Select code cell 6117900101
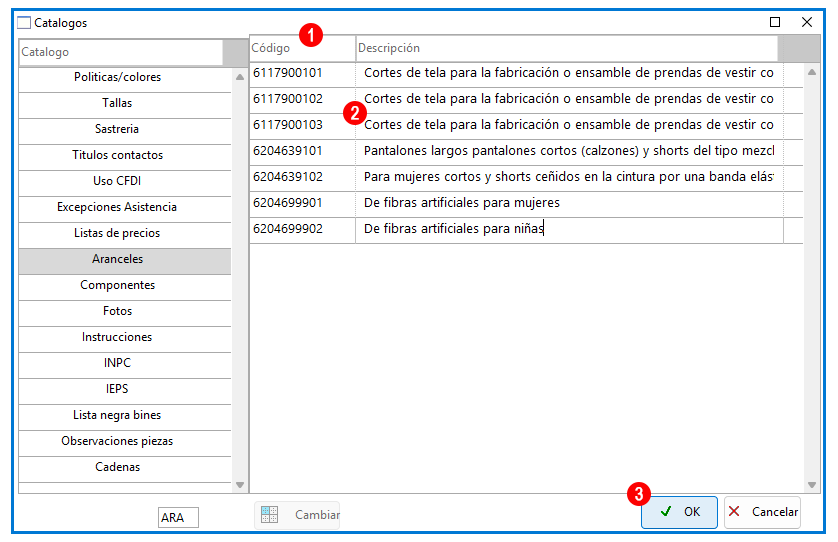Screen dimensions: 838x542 pos(302,73)
